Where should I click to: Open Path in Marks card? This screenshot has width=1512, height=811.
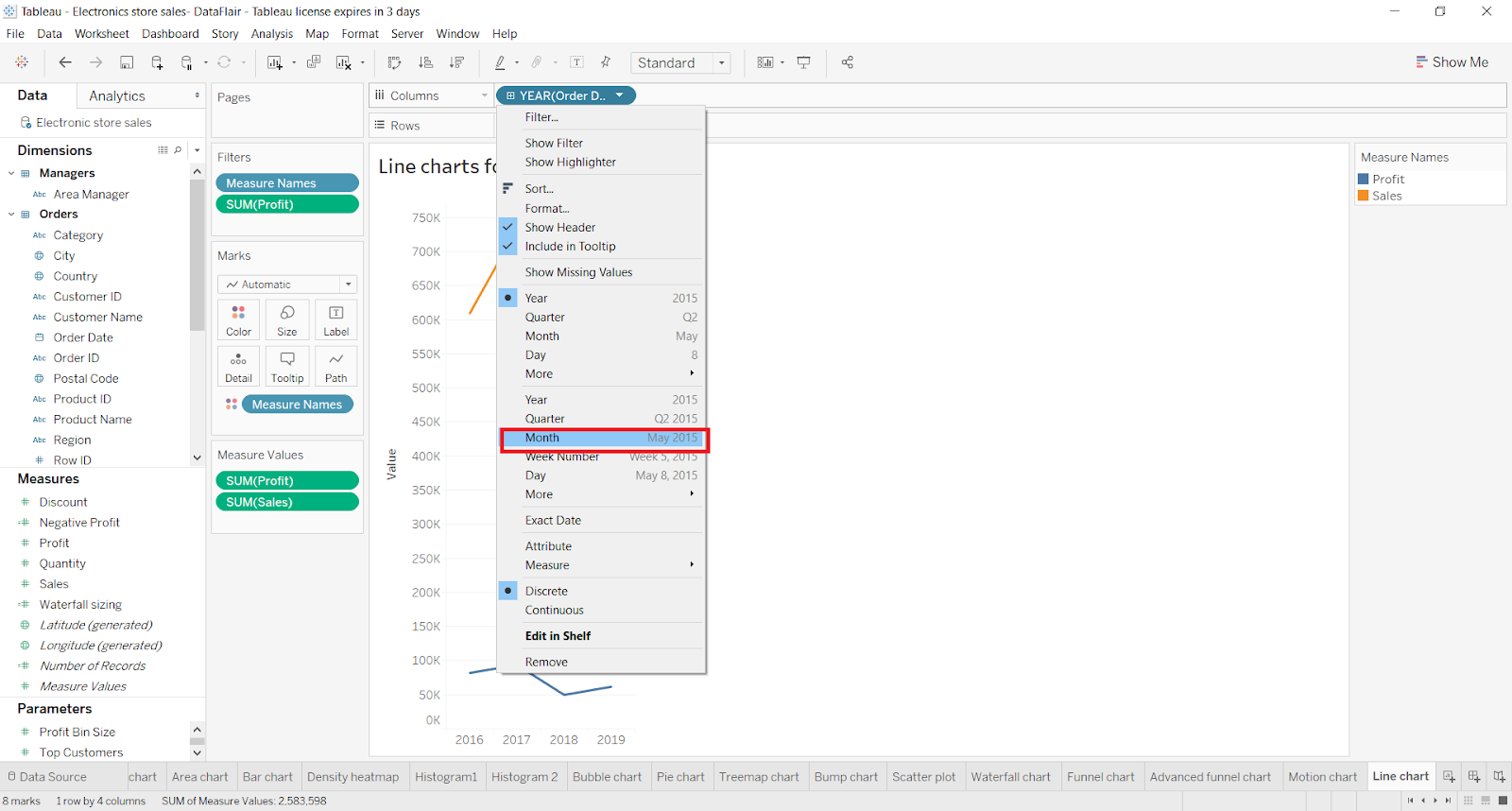tap(335, 367)
